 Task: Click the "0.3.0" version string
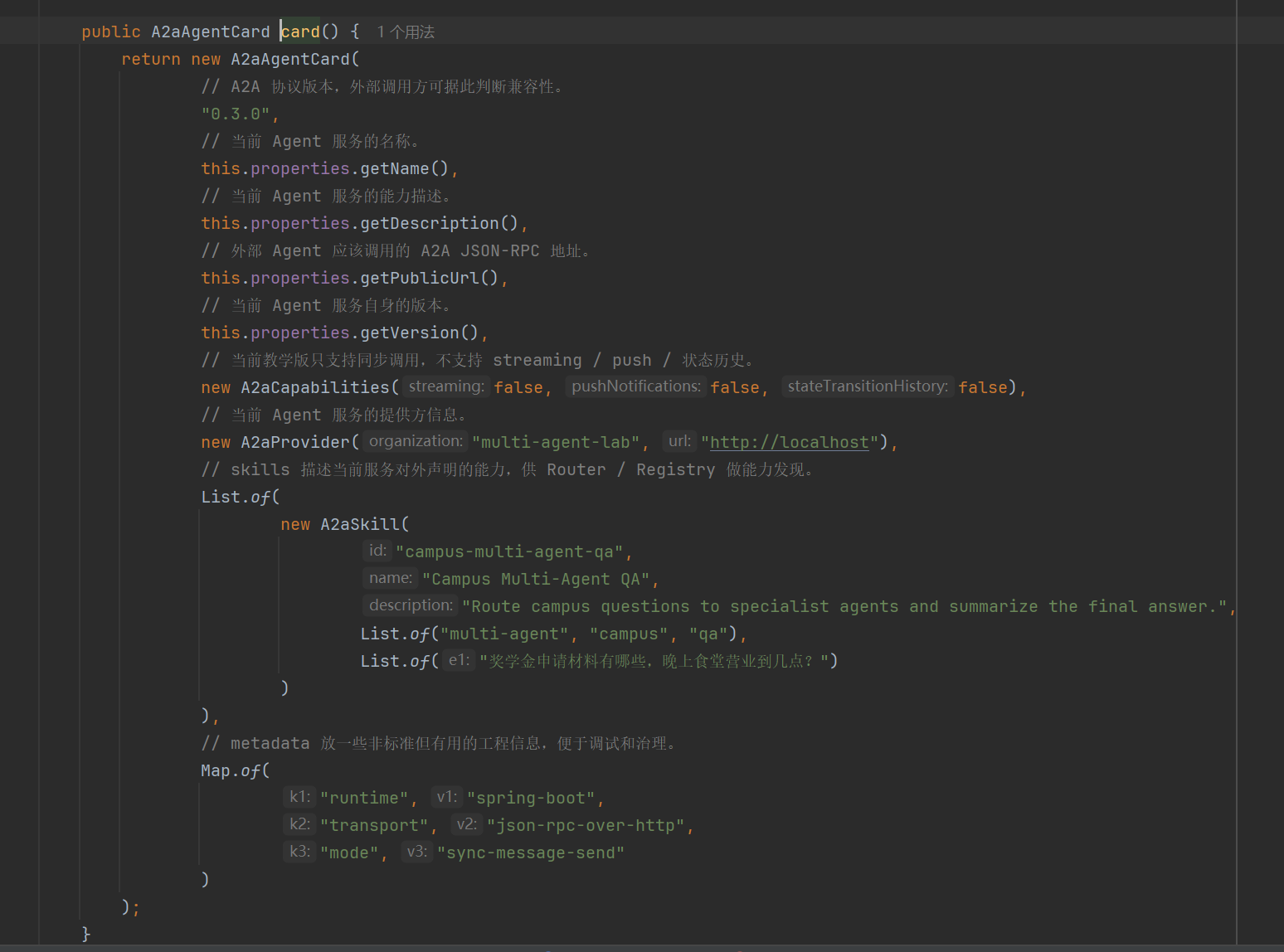tap(236, 114)
